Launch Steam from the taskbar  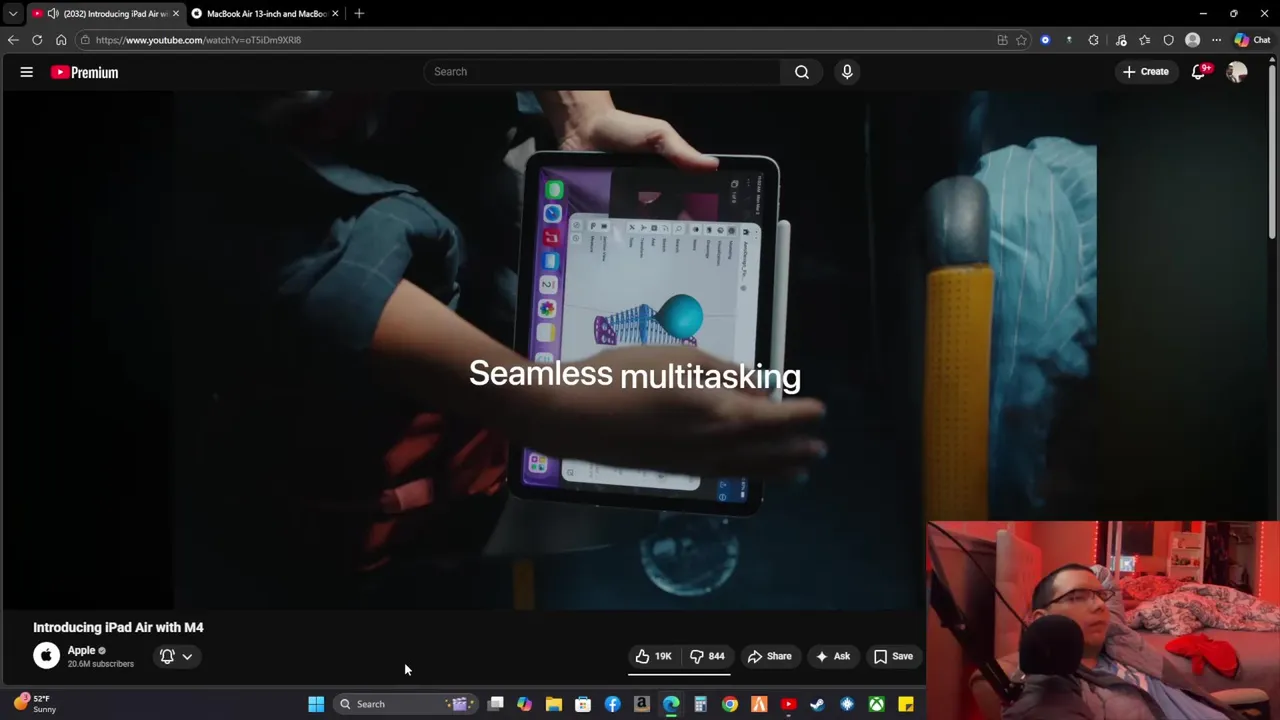point(817,704)
